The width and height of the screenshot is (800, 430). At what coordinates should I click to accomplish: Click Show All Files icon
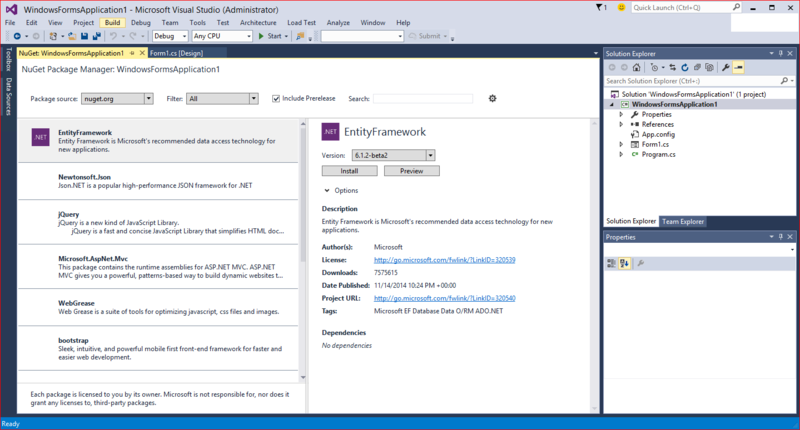coord(709,67)
